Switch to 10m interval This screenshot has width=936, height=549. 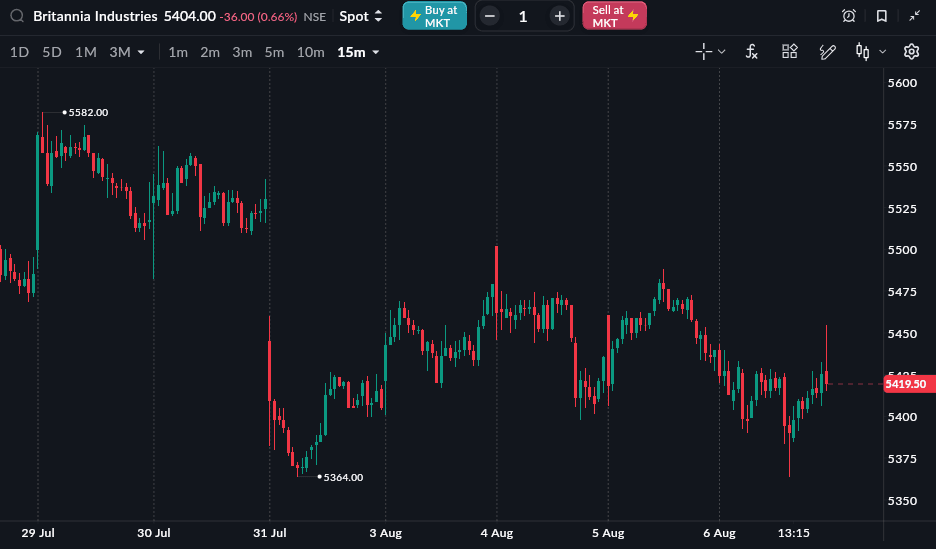point(310,53)
